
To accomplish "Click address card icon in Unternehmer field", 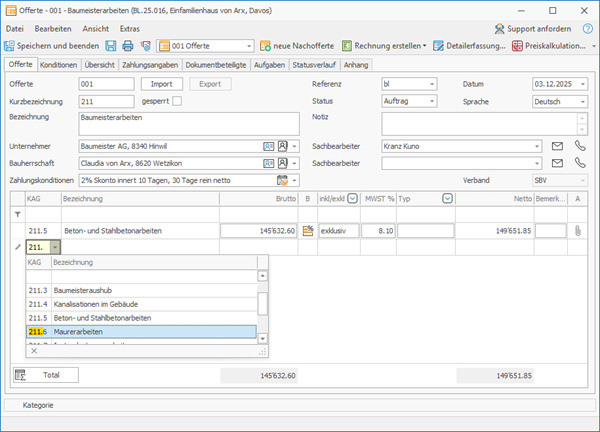I will tap(269, 146).
